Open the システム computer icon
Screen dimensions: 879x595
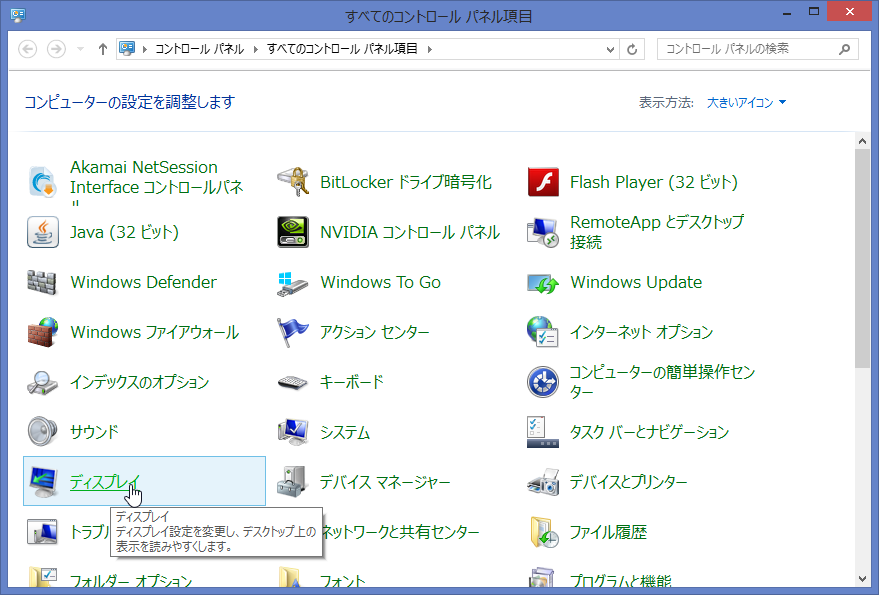click(x=293, y=432)
